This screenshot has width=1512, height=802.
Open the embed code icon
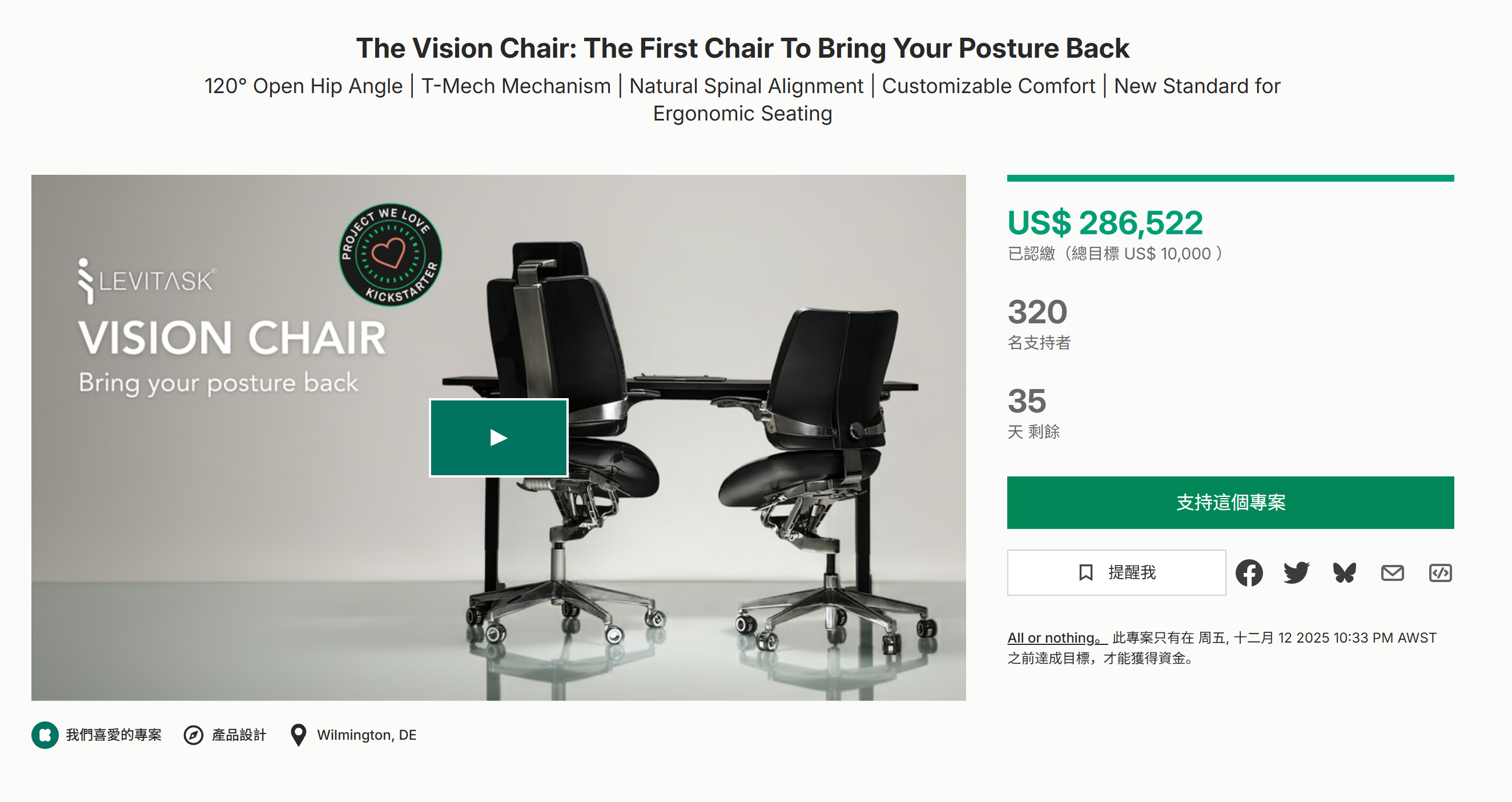[x=1440, y=572]
